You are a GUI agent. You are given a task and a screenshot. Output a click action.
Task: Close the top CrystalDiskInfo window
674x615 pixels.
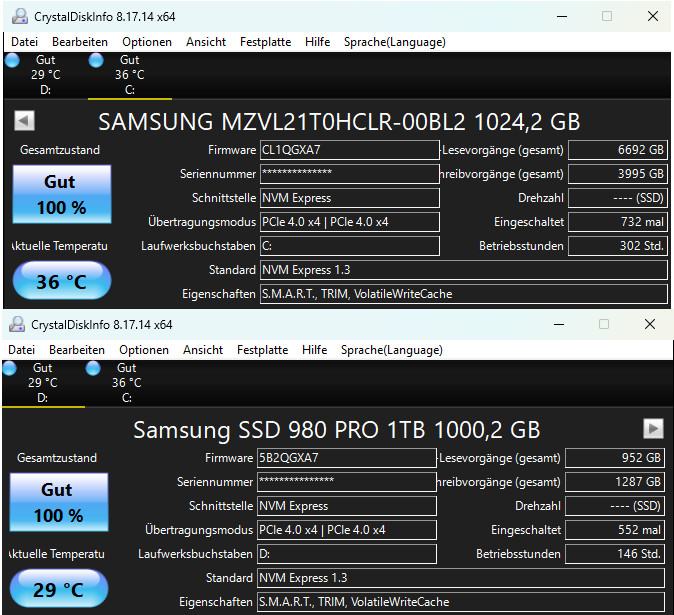click(x=653, y=16)
